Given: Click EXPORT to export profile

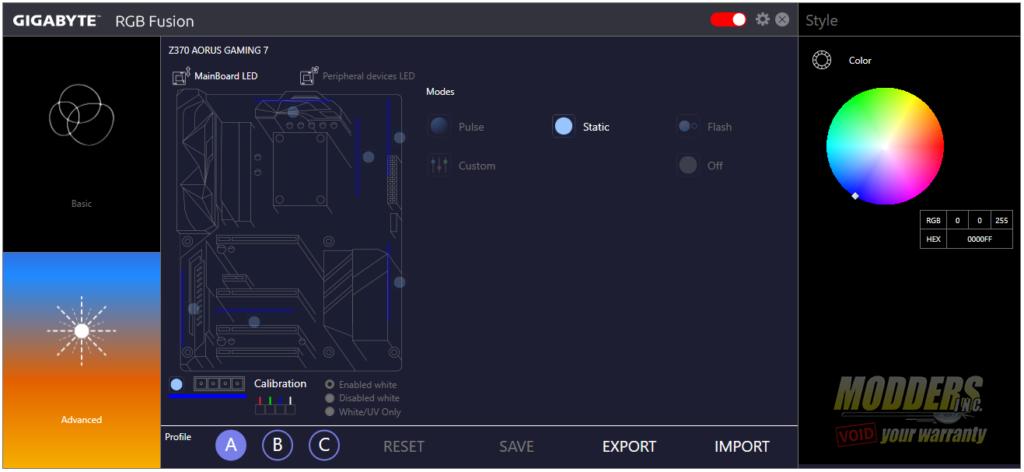Looking at the screenshot, I should click(629, 447).
